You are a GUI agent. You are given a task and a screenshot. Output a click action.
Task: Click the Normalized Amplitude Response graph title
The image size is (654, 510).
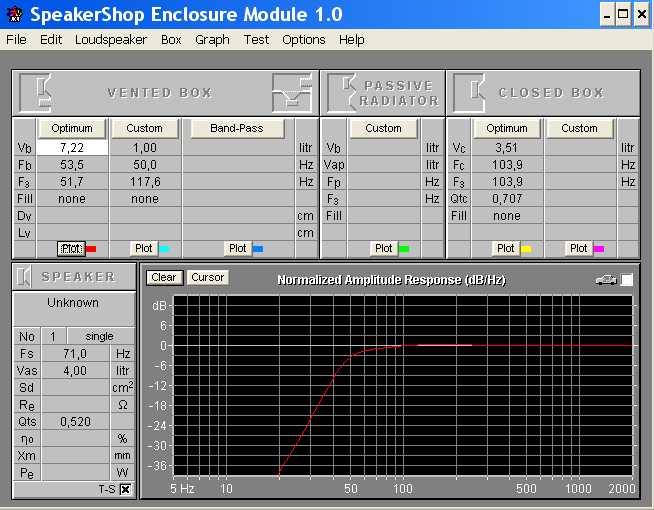coord(392,280)
